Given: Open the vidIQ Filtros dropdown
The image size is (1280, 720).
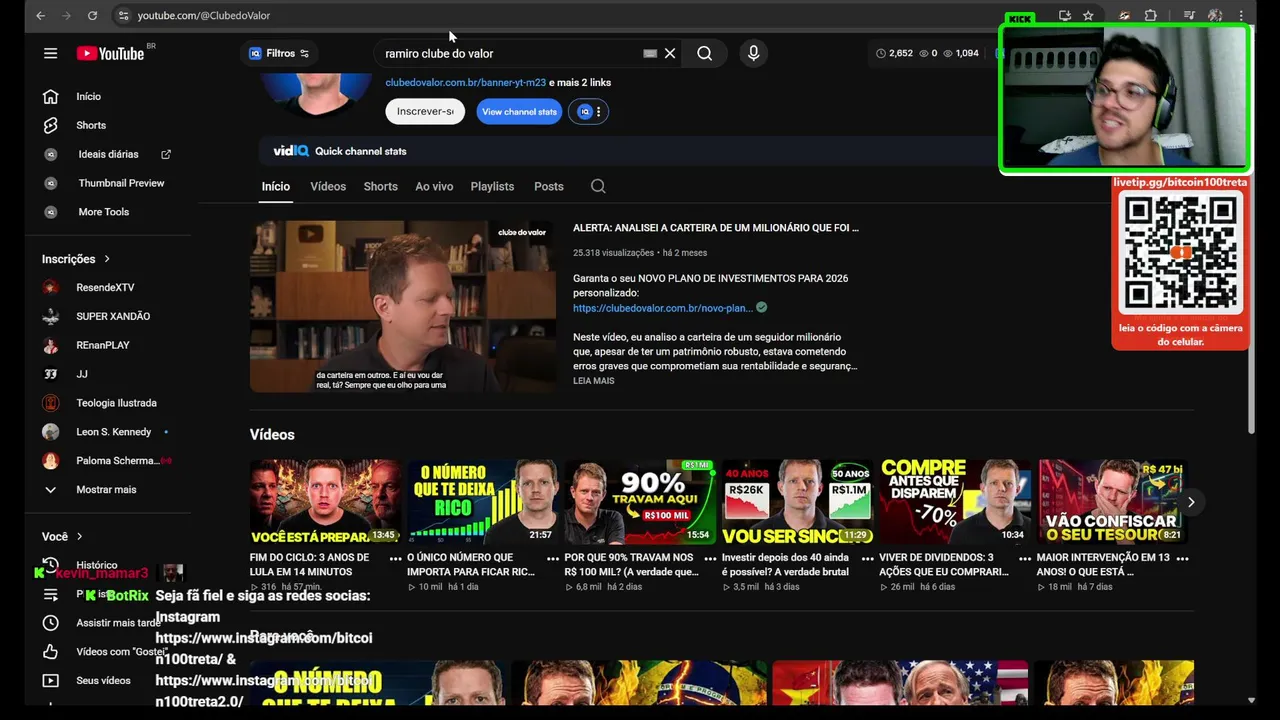Looking at the screenshot, I should pyautogui.click(x=279, y=54).
